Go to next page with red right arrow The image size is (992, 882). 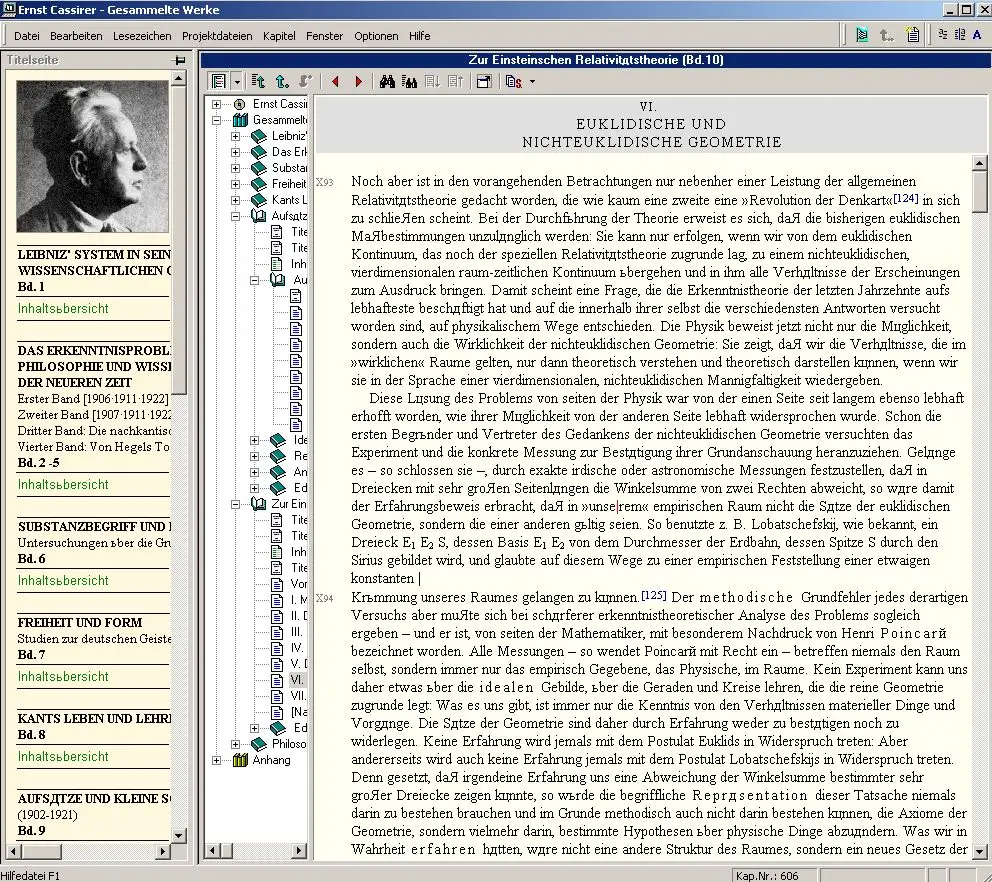[x=358, y=82]
